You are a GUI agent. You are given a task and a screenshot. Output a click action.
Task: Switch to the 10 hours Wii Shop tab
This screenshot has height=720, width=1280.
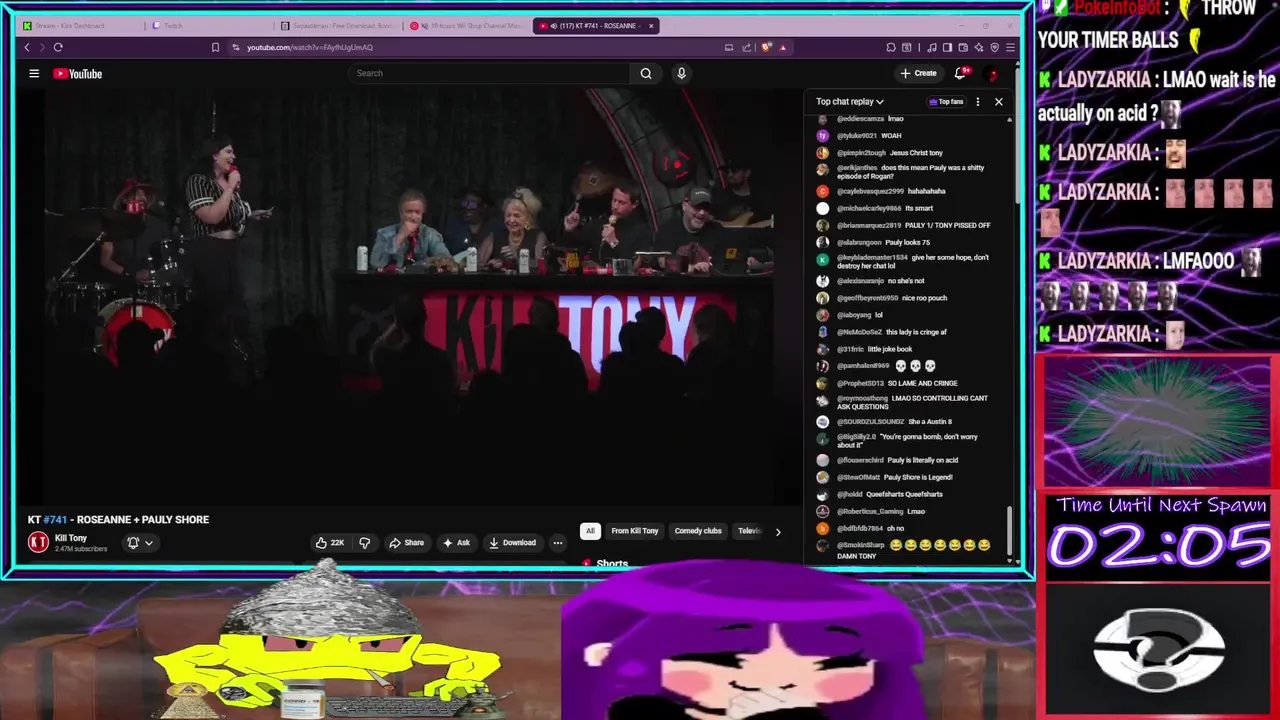[467, 26]
